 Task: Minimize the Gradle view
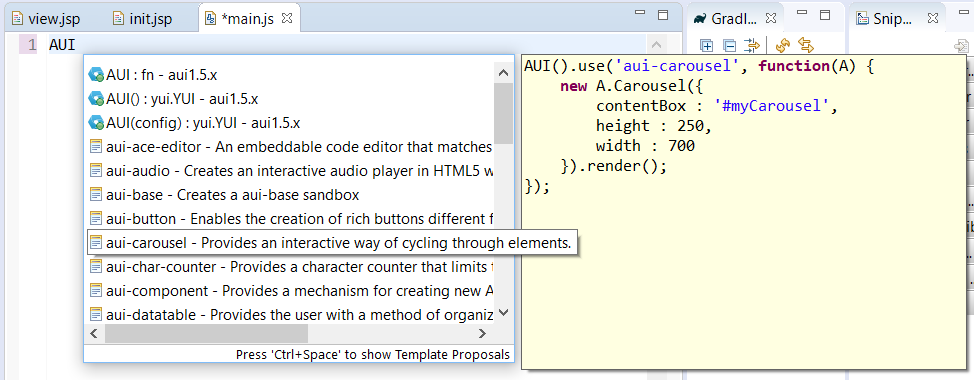click(x=802, y=13)
